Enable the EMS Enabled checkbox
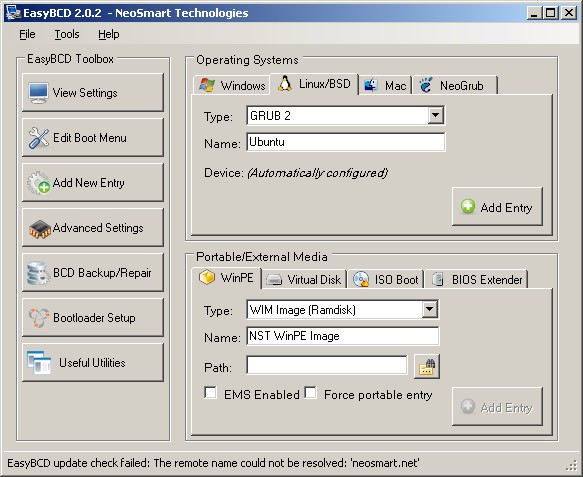Image resolution: width=583 pixels, height=477 pixels. tap(210, 393)
